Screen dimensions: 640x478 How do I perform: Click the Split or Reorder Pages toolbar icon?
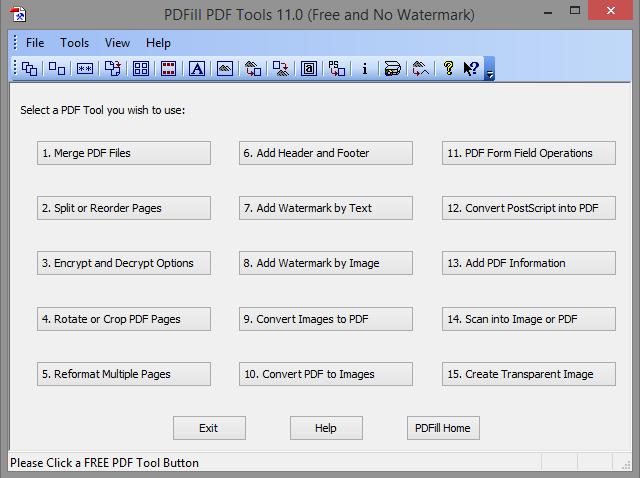[x=57, y=69]
